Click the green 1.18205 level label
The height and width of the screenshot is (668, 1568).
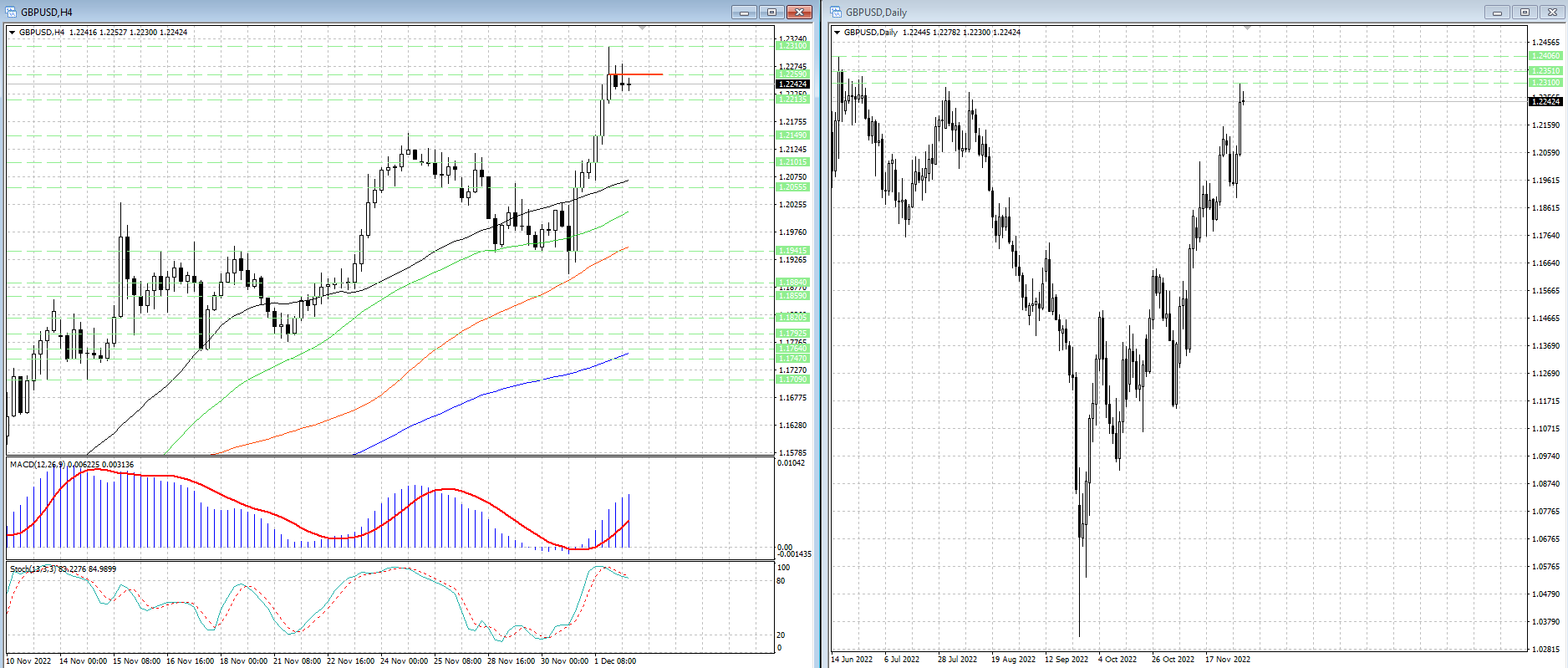tap(792, 318)
